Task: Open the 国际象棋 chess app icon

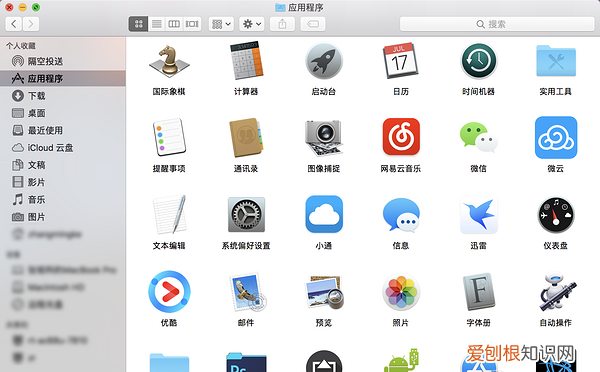Action: click(x=169, y=61)
